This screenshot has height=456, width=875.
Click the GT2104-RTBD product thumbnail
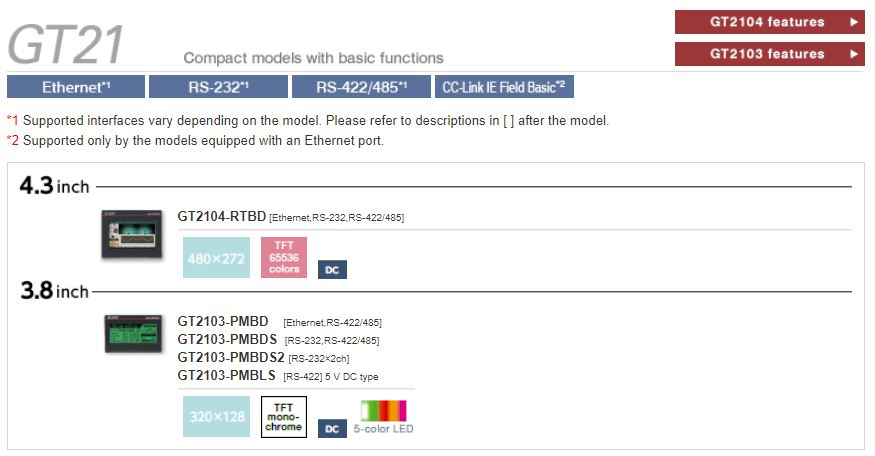point(132,235)
